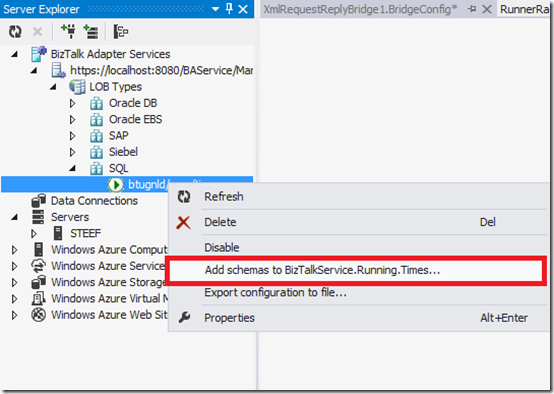The height and width of the screenshot is (394, 554).
Task: Pin the XmlRequestReplyBridge1.BridgeConfig tab
Action: coord(472,9)
